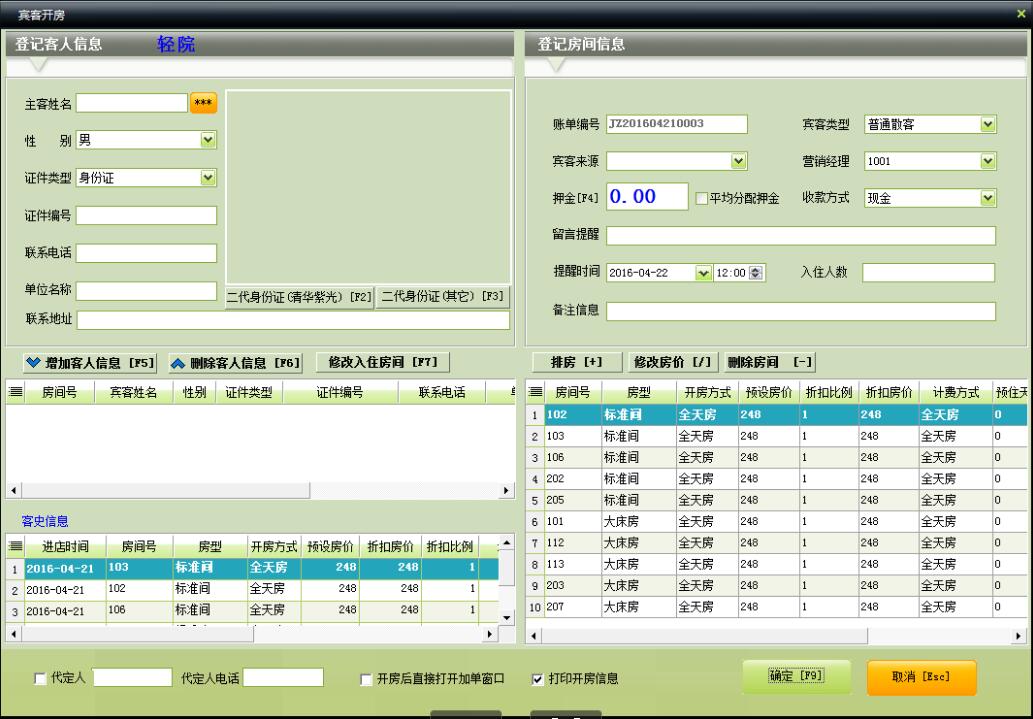The image size is (1033, 719).
Task: Select history row 3 with room 106
Action: [252, 610]
